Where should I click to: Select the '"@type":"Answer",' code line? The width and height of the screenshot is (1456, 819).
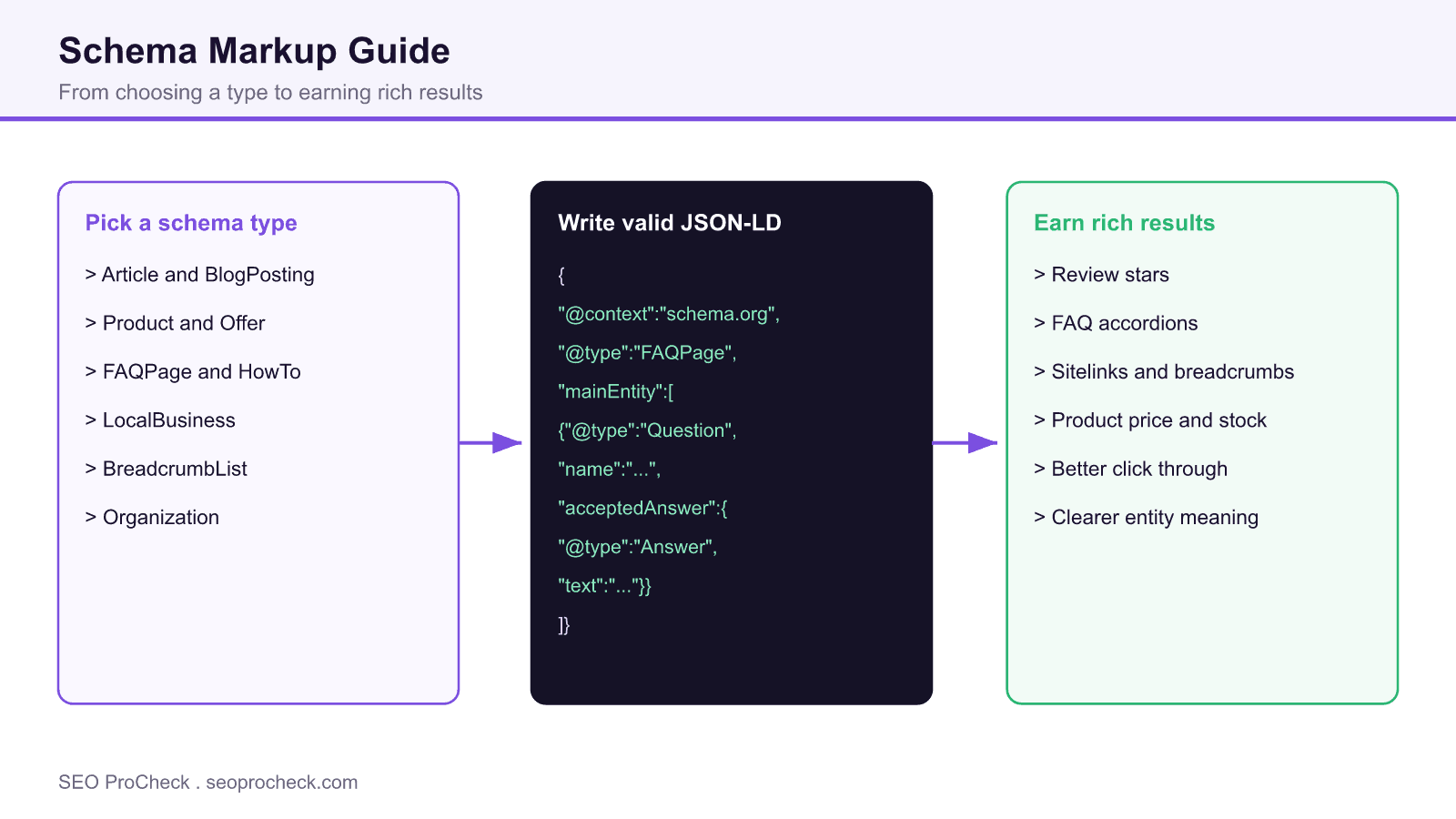[637, 547]
